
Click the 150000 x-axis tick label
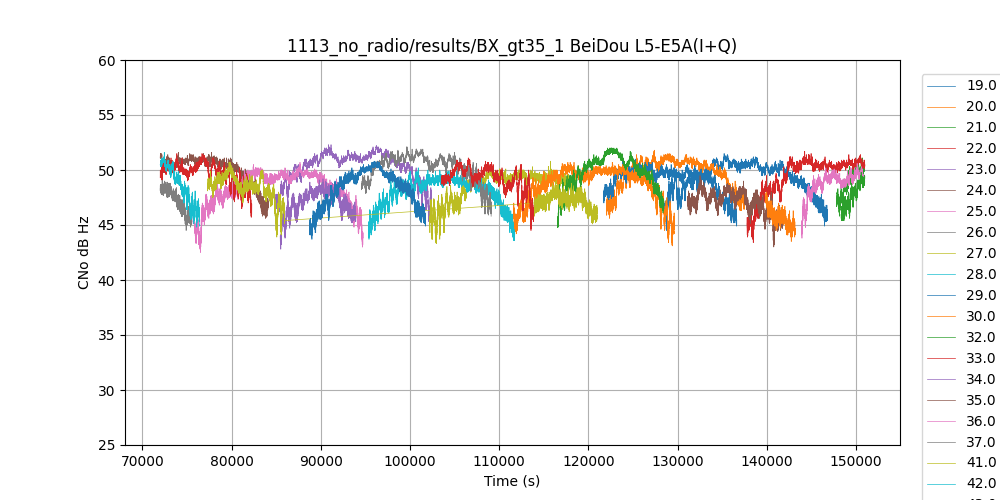point(856,461)
